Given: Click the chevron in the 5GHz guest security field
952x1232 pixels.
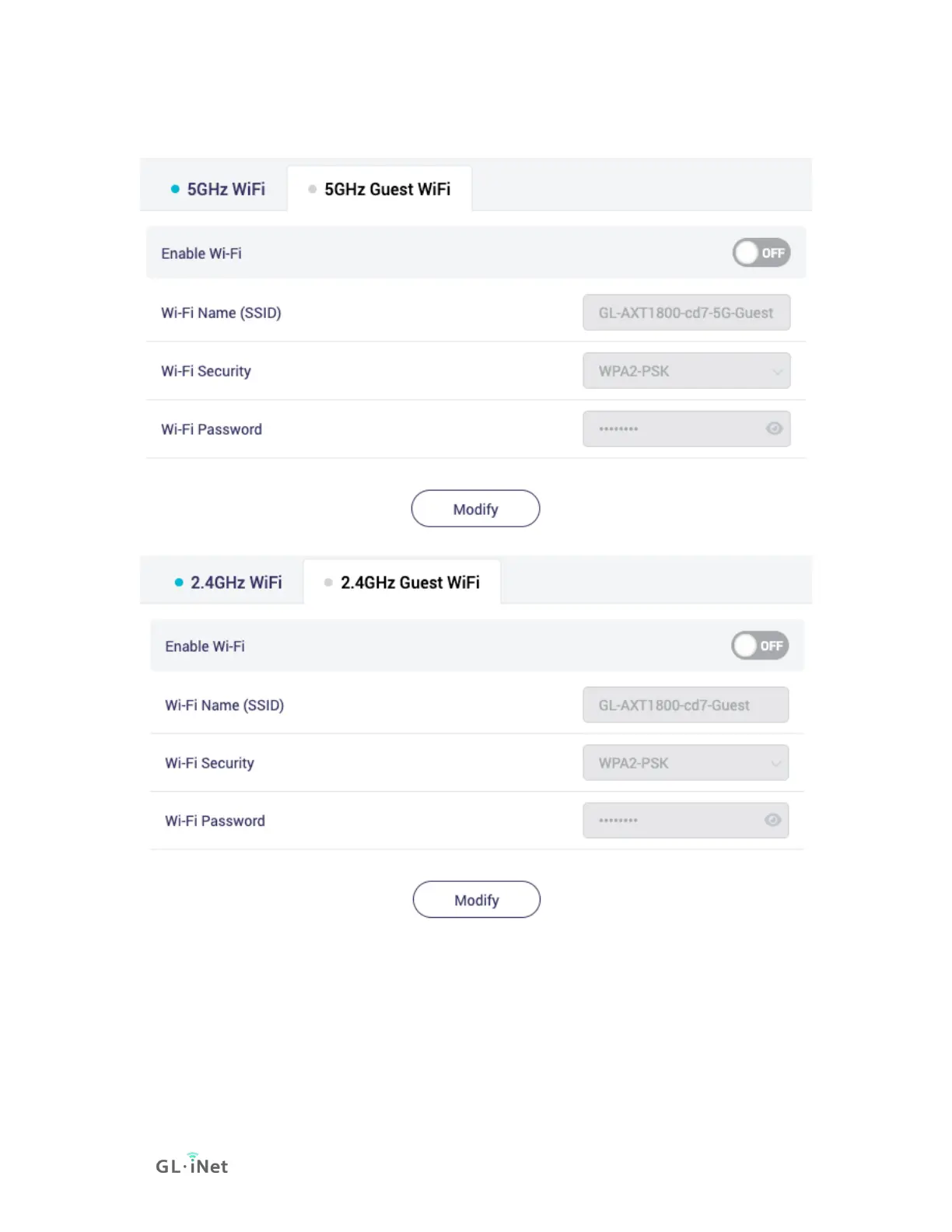Looking at the screenshot, I should click(777, 372).
